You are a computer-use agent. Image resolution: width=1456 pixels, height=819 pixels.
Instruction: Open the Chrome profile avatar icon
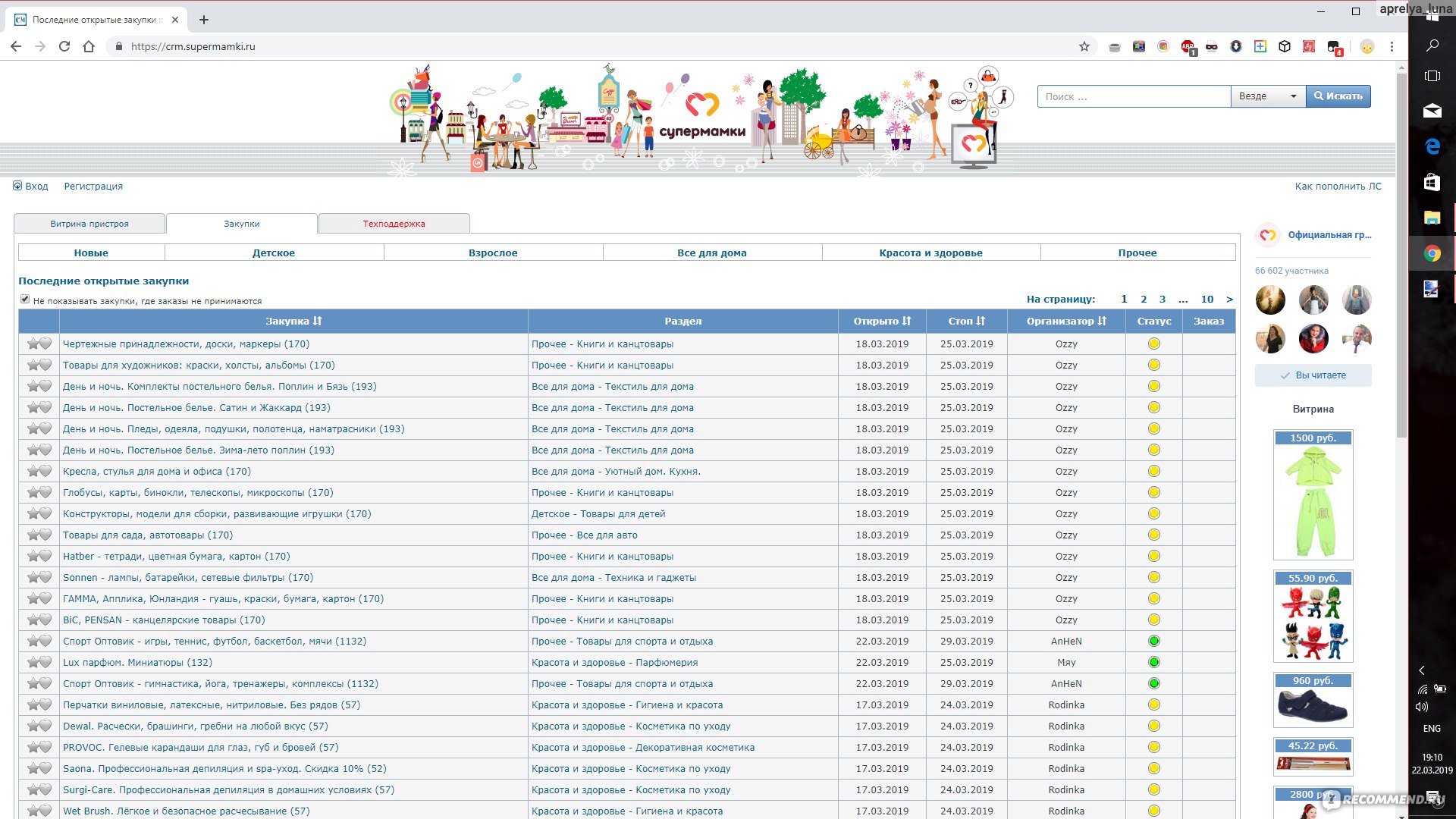(1367, 46)
